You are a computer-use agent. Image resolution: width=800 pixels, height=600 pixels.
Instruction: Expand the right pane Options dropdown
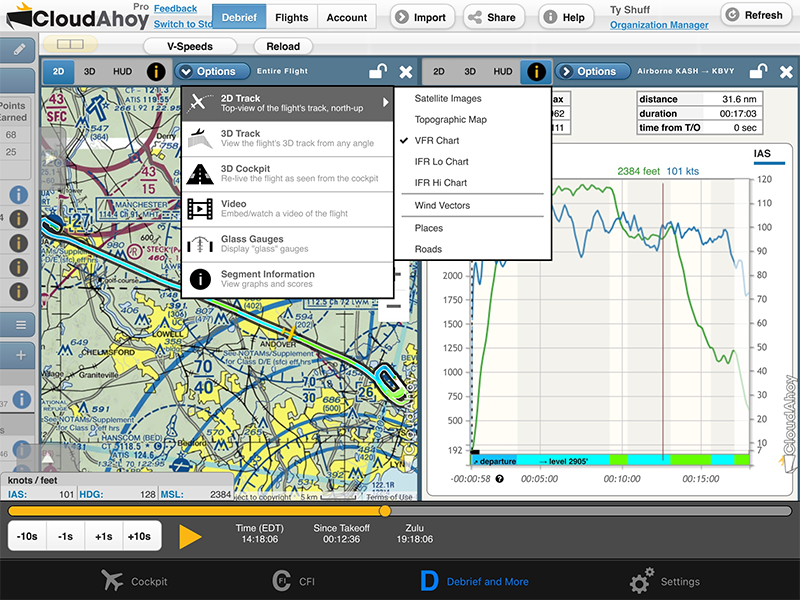pos(592,71)
